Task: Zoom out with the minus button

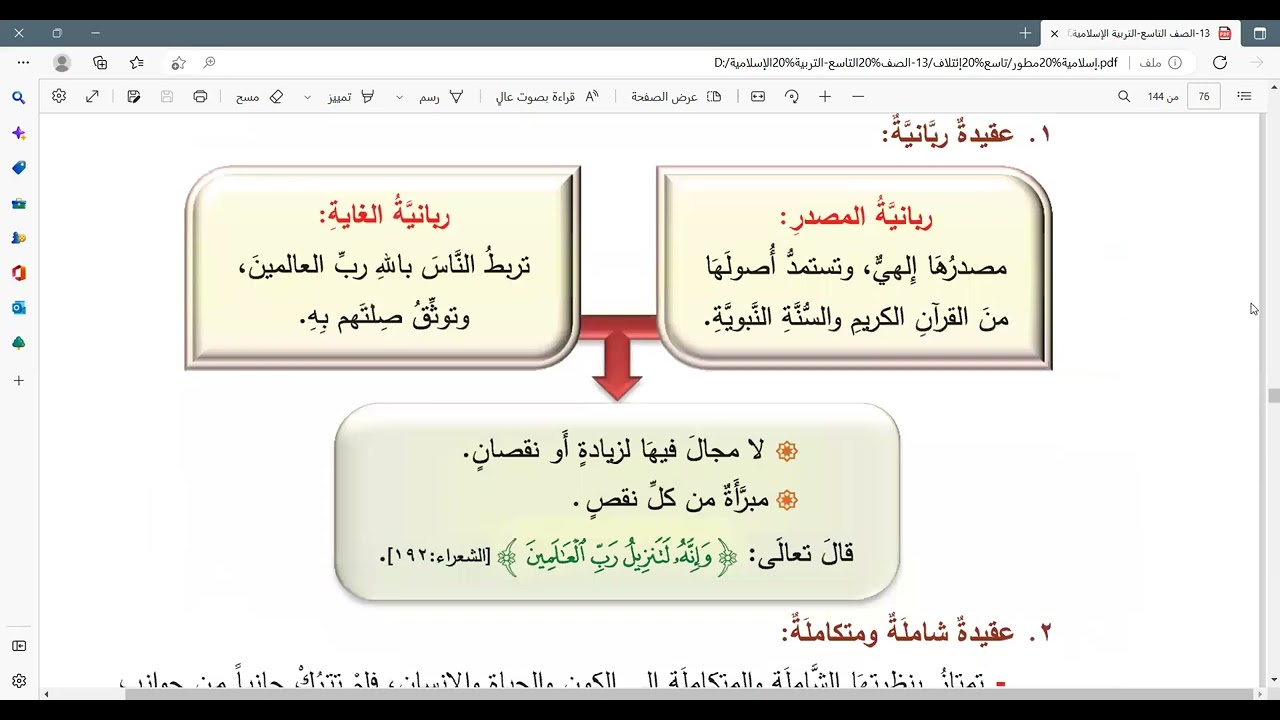Action: 858,96
